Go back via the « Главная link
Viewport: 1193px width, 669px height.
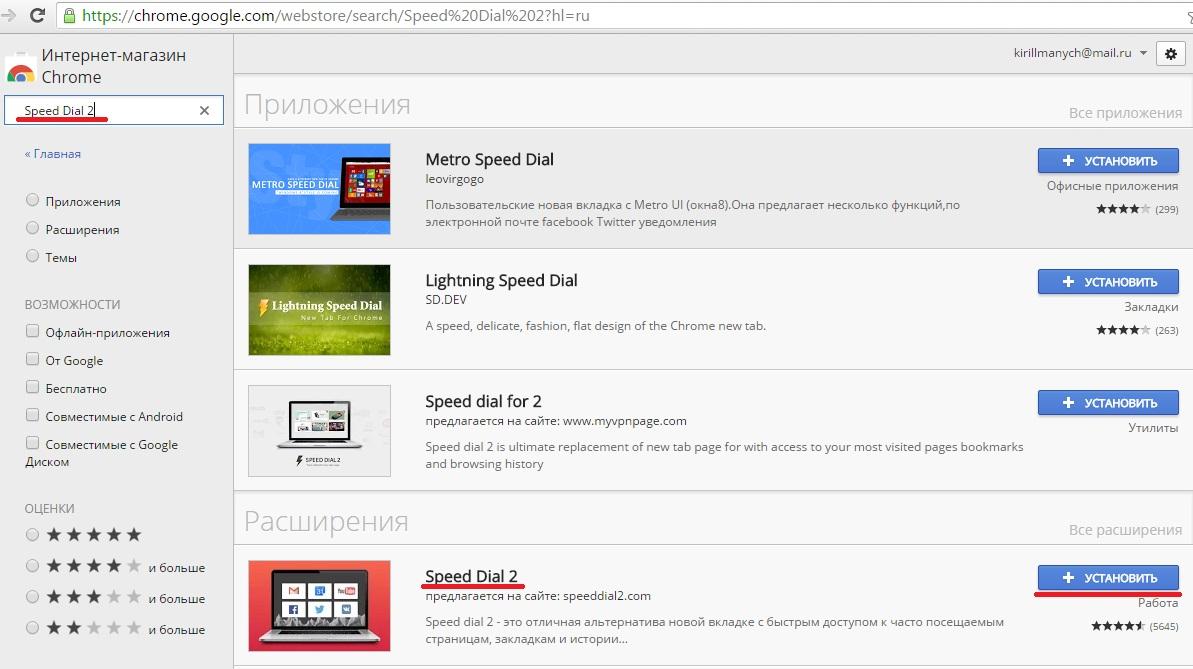52,154
